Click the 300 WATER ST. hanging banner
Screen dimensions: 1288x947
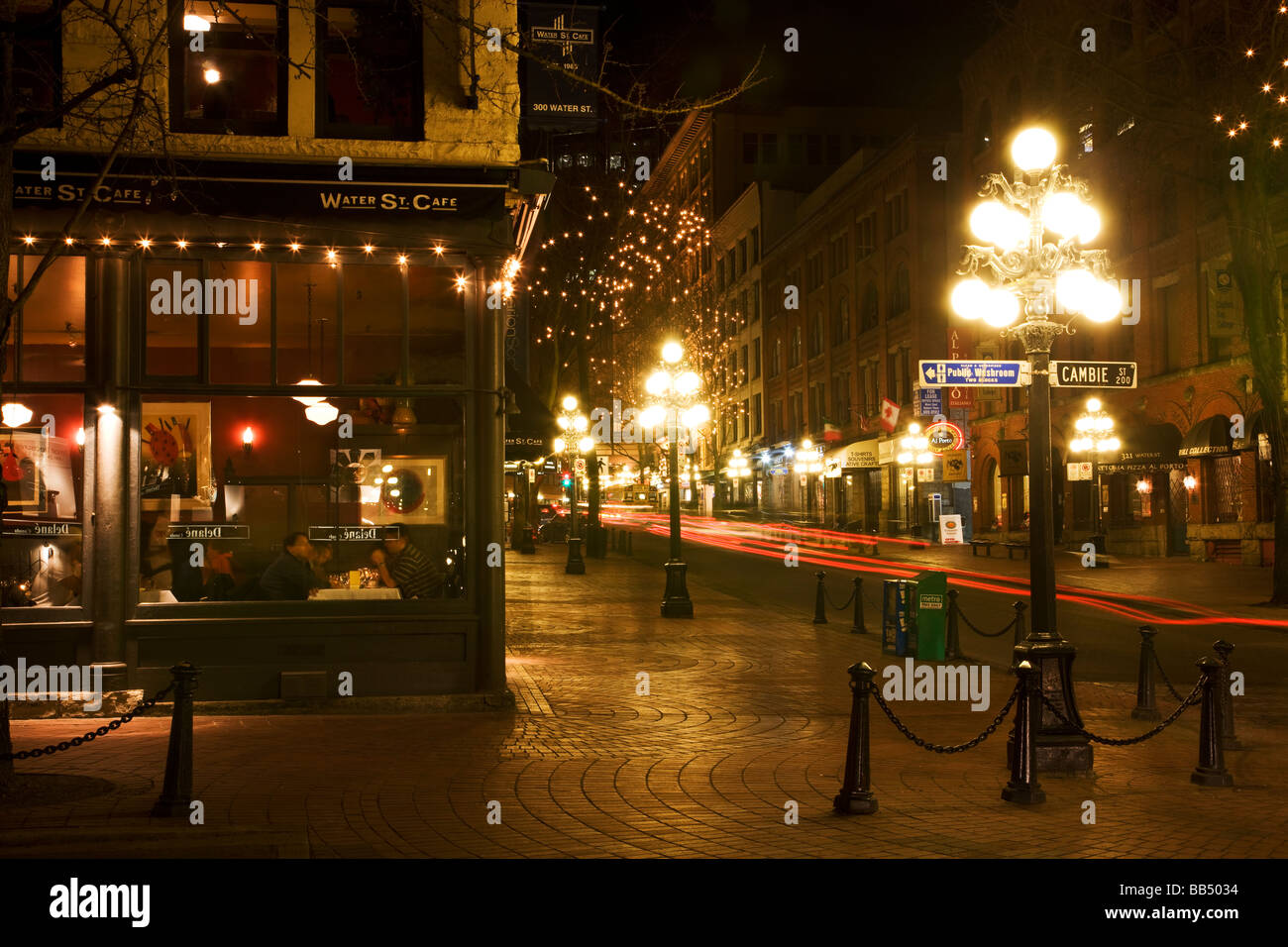pos(561,64)
